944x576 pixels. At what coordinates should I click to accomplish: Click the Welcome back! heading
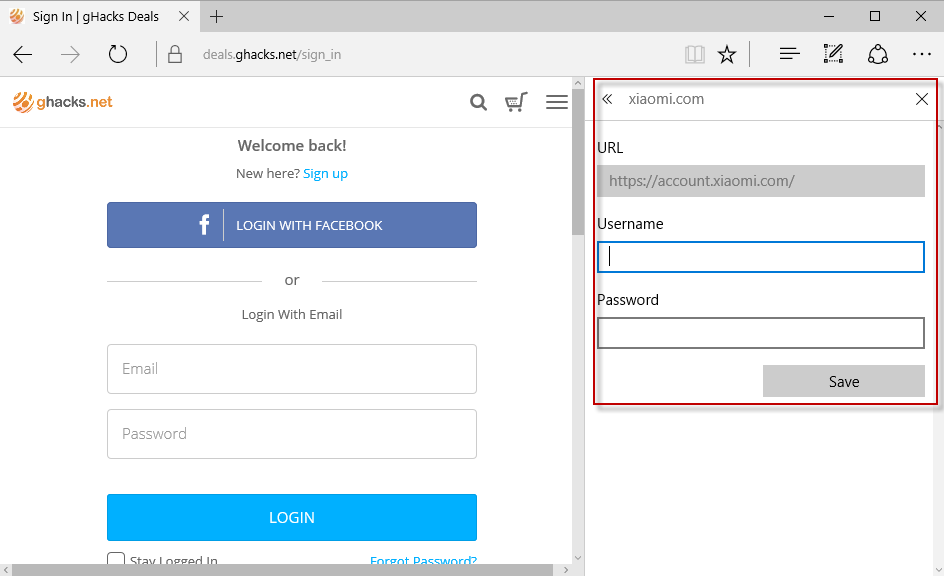(x=292, y=146)
